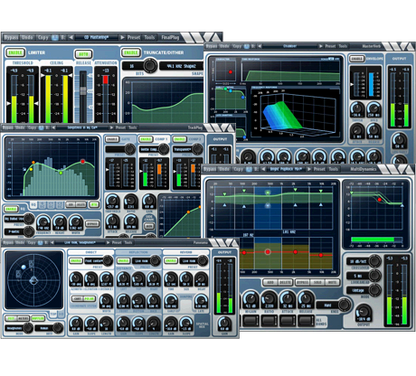
Task: Click the MultiDynamics Release knob
Action: (x=305, y=299)
